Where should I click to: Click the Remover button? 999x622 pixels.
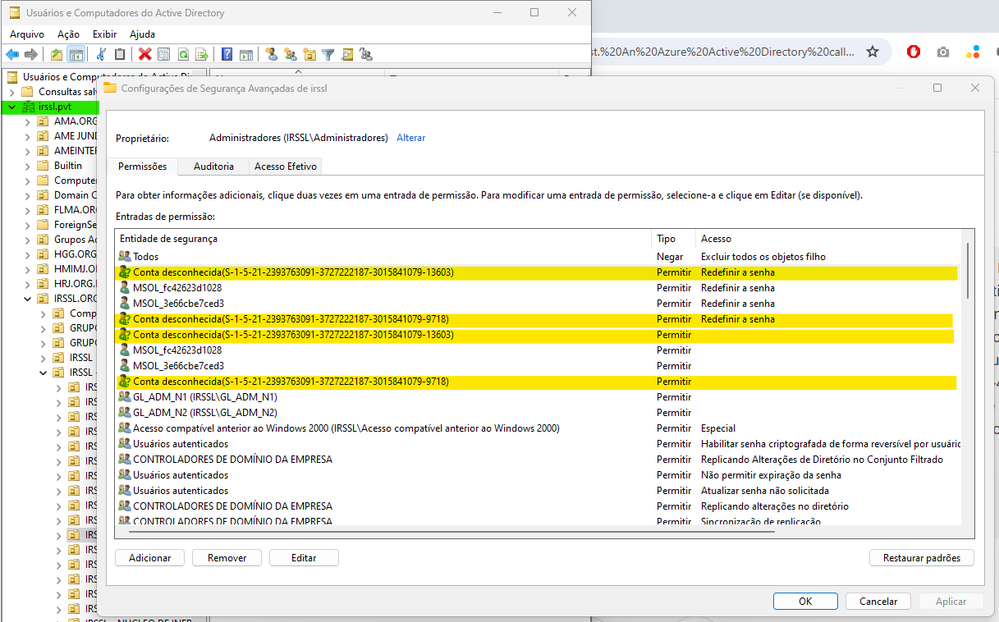pos(227,558)
